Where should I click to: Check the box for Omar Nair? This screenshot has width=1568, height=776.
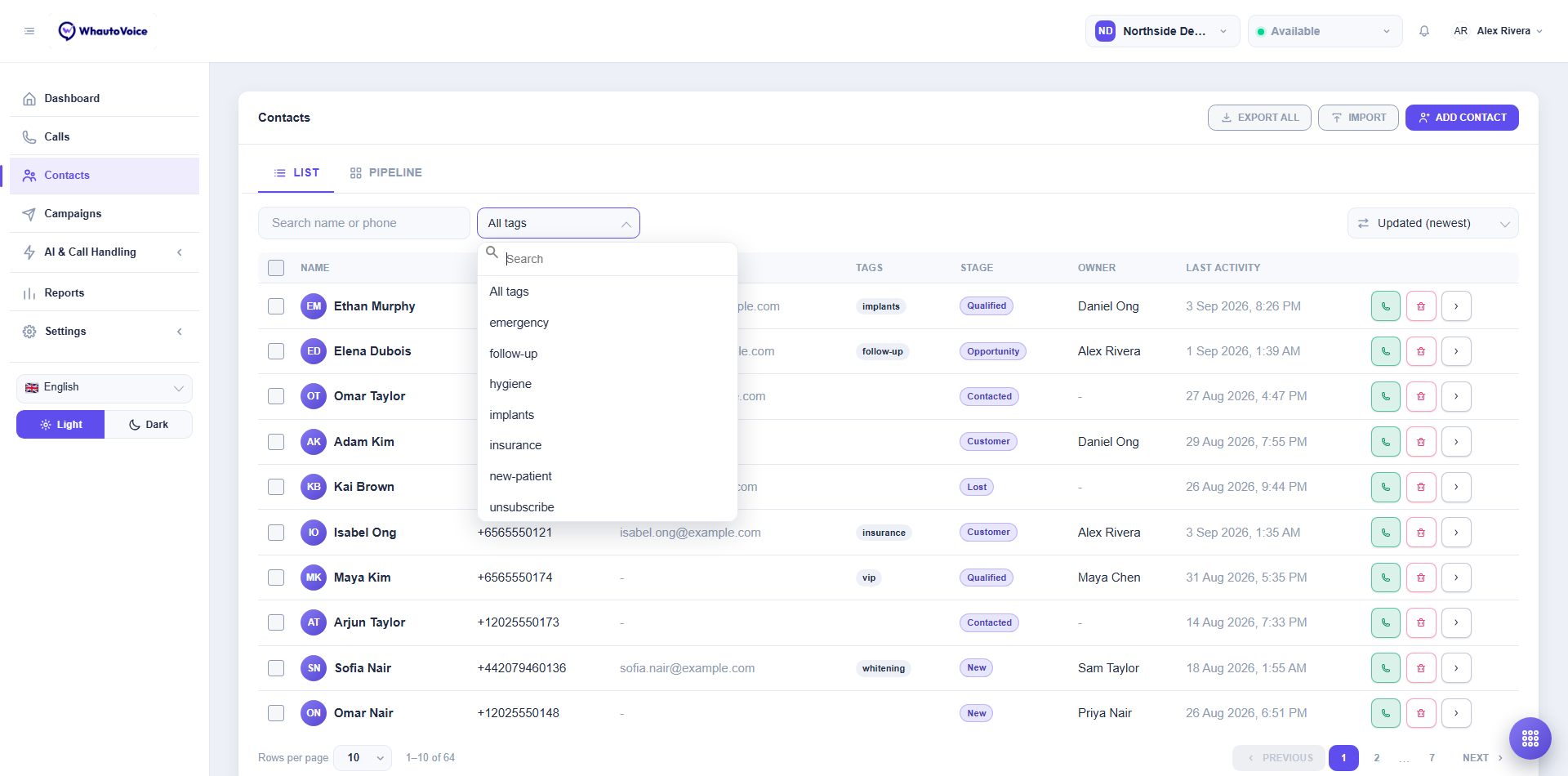click(276, 713)
